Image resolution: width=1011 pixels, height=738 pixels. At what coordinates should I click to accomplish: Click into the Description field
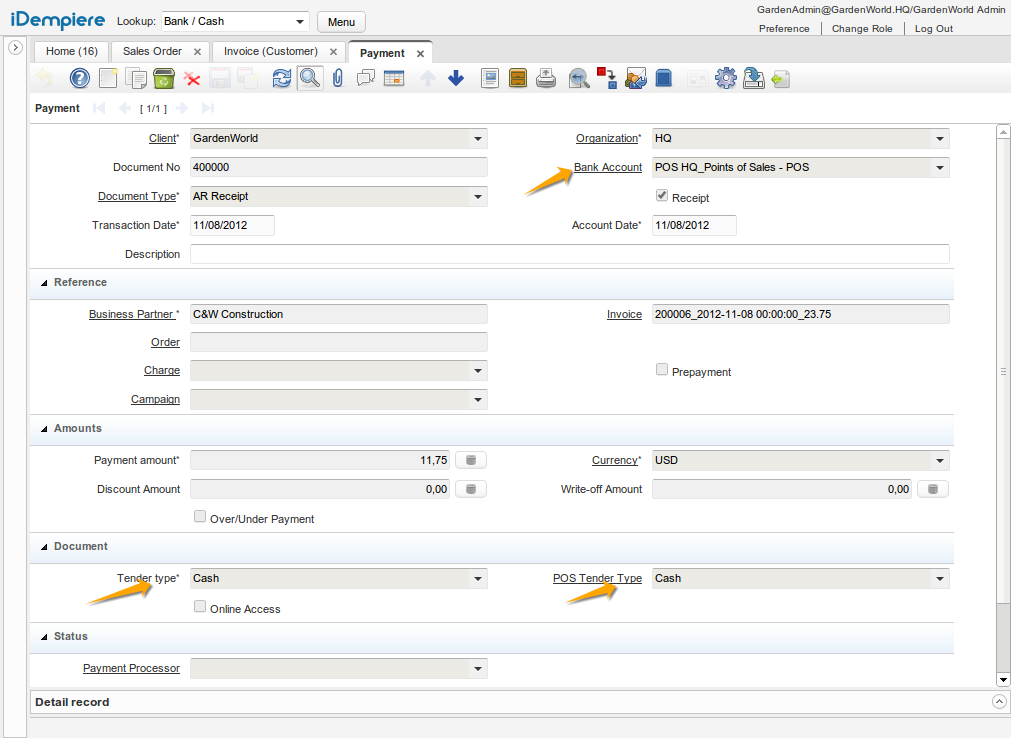(569, 254)
